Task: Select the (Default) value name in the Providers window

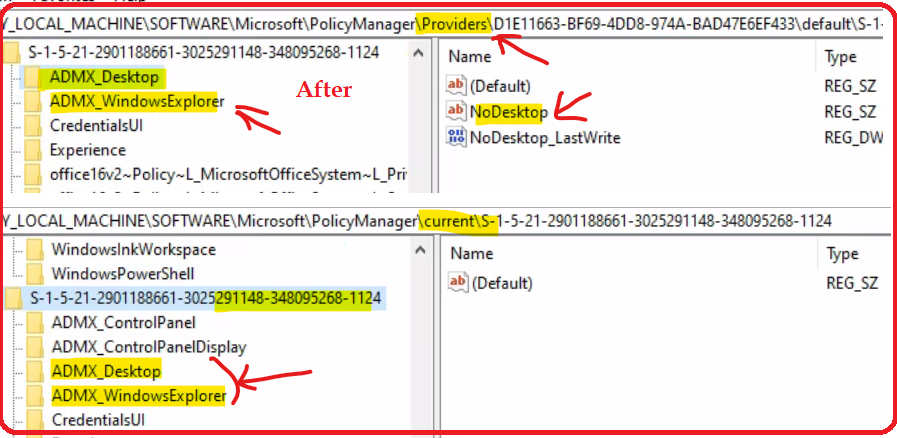Action: click(500, 86)
